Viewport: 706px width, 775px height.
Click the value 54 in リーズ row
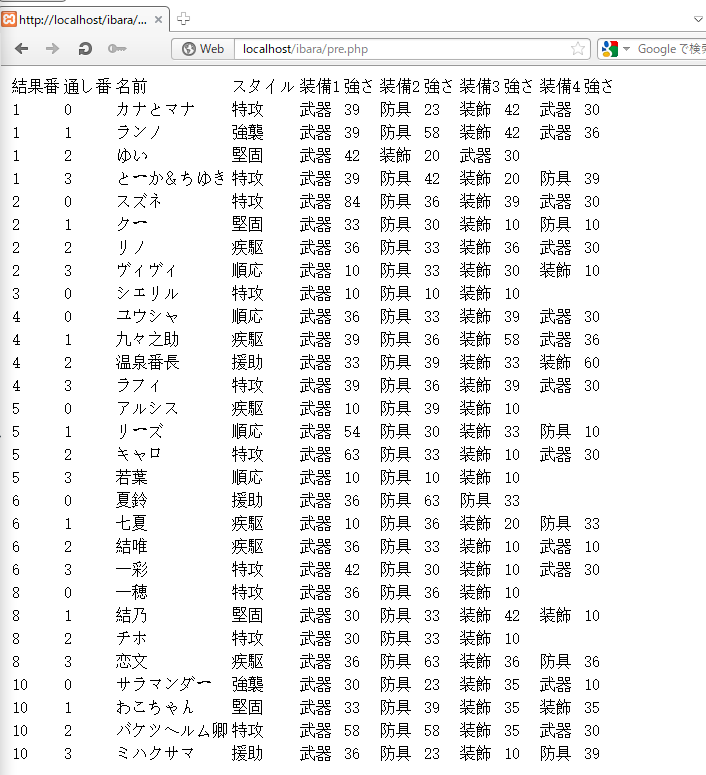[352, 431]
